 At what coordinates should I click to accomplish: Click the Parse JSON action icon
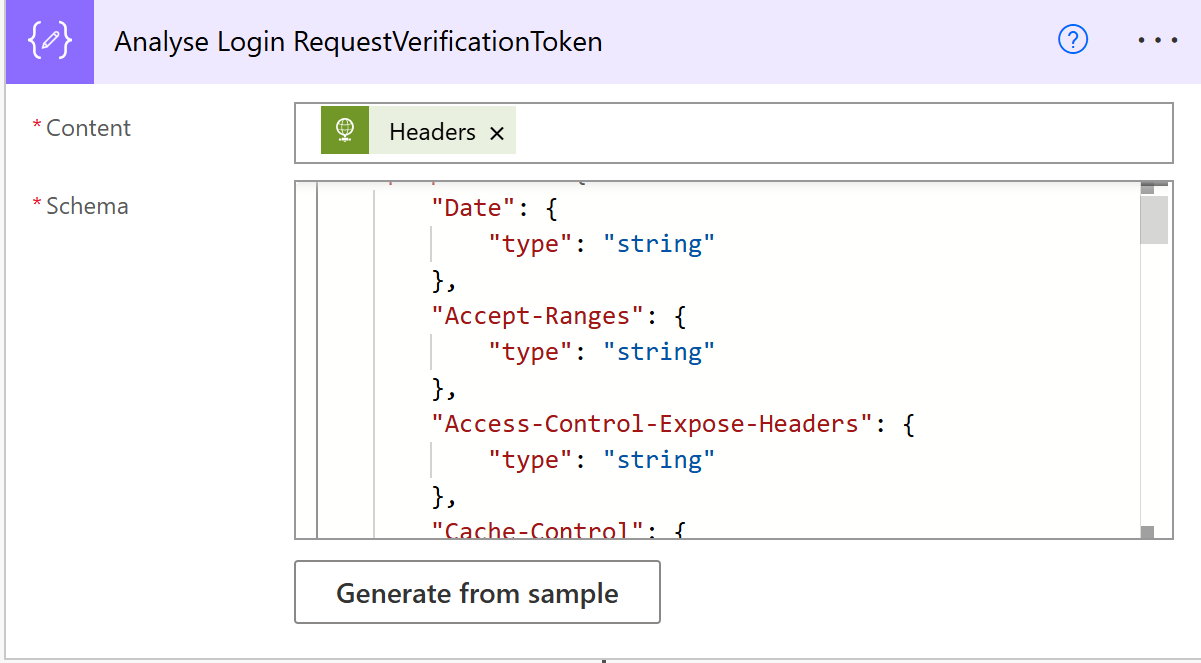coord(50,43)
